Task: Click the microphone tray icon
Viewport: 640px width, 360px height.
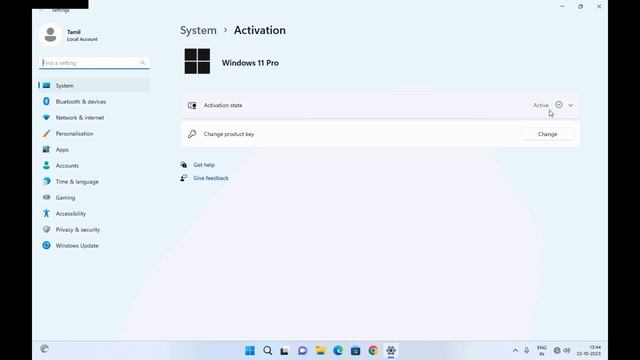Action: tap(527, 351)
